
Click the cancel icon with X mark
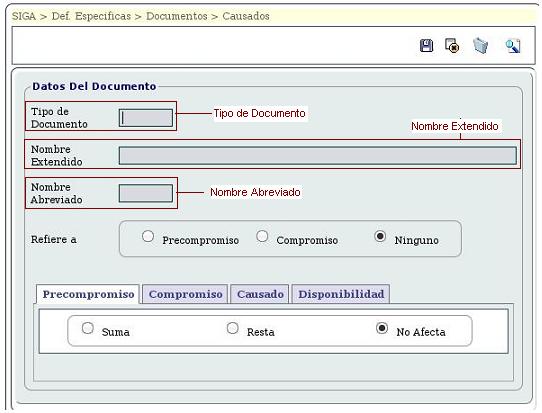tap(452, 46)
